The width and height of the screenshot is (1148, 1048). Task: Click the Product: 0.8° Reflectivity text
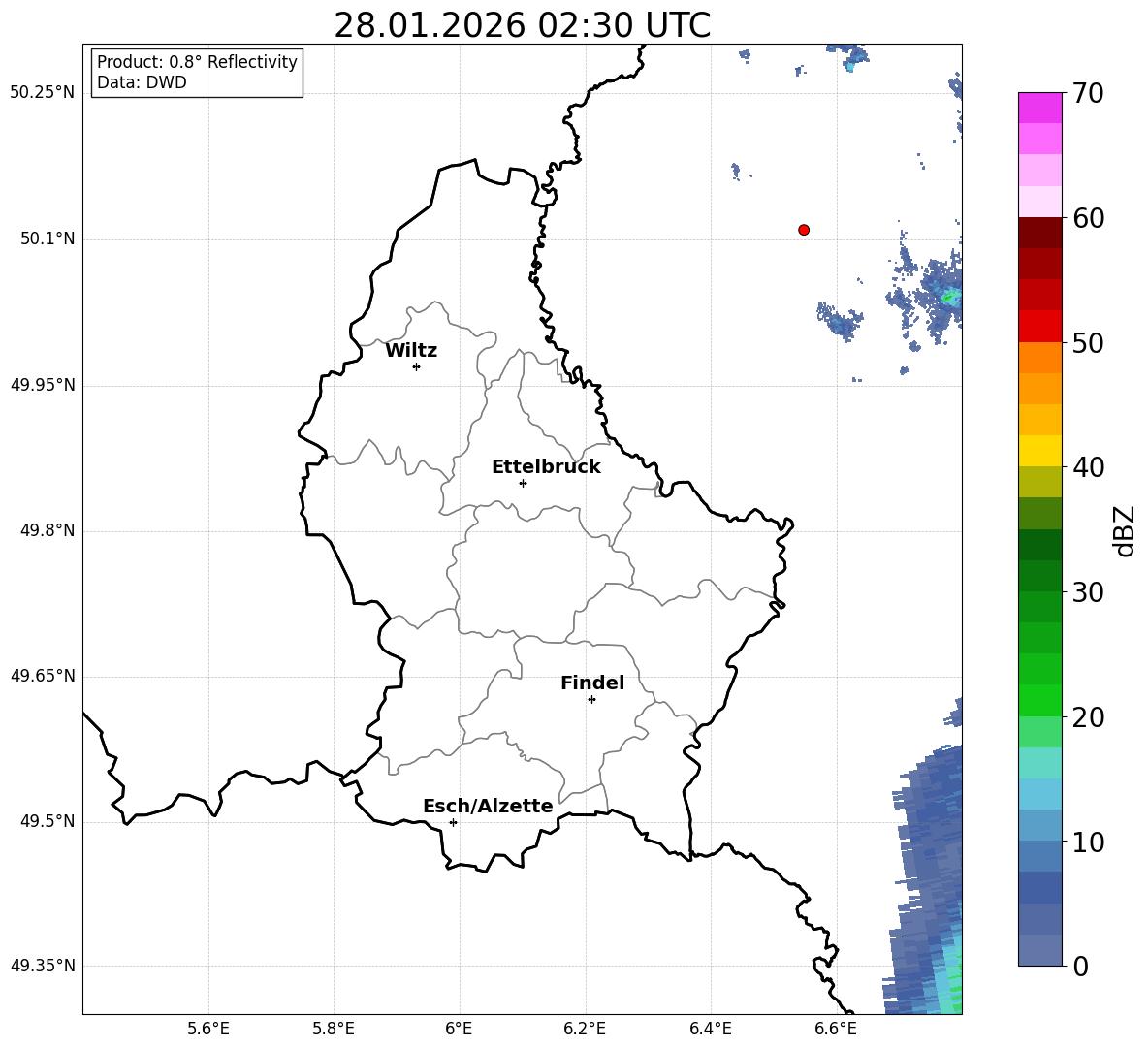coord(197,61)
